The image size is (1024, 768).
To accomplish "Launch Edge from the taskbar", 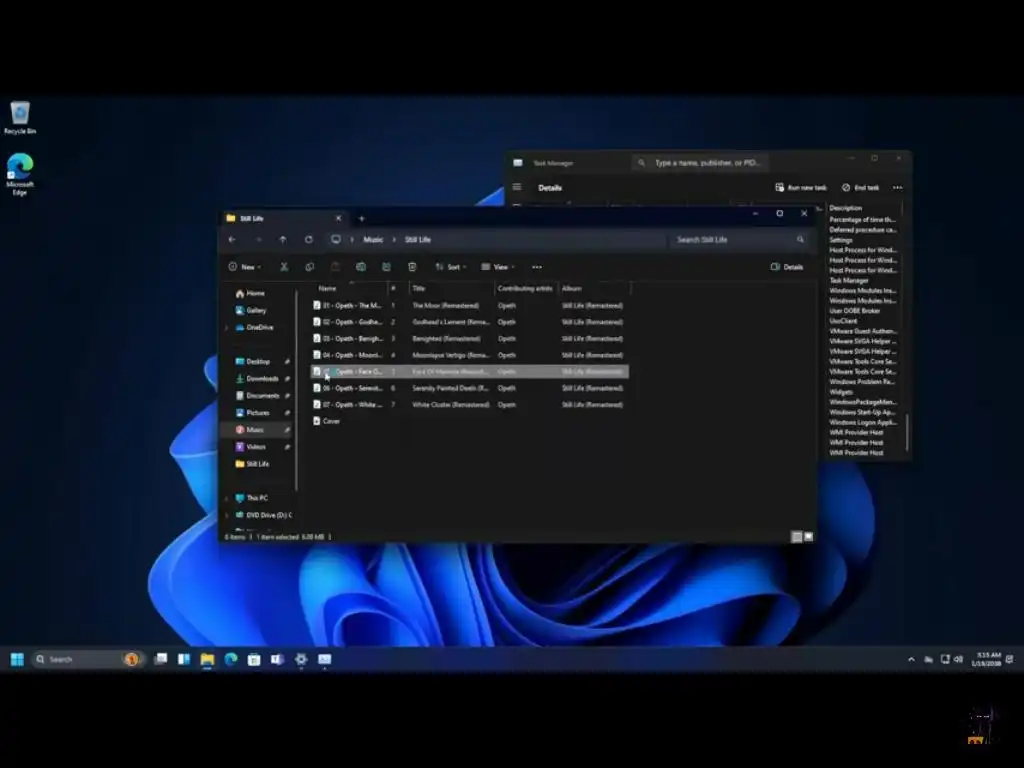I will [231, 660].
